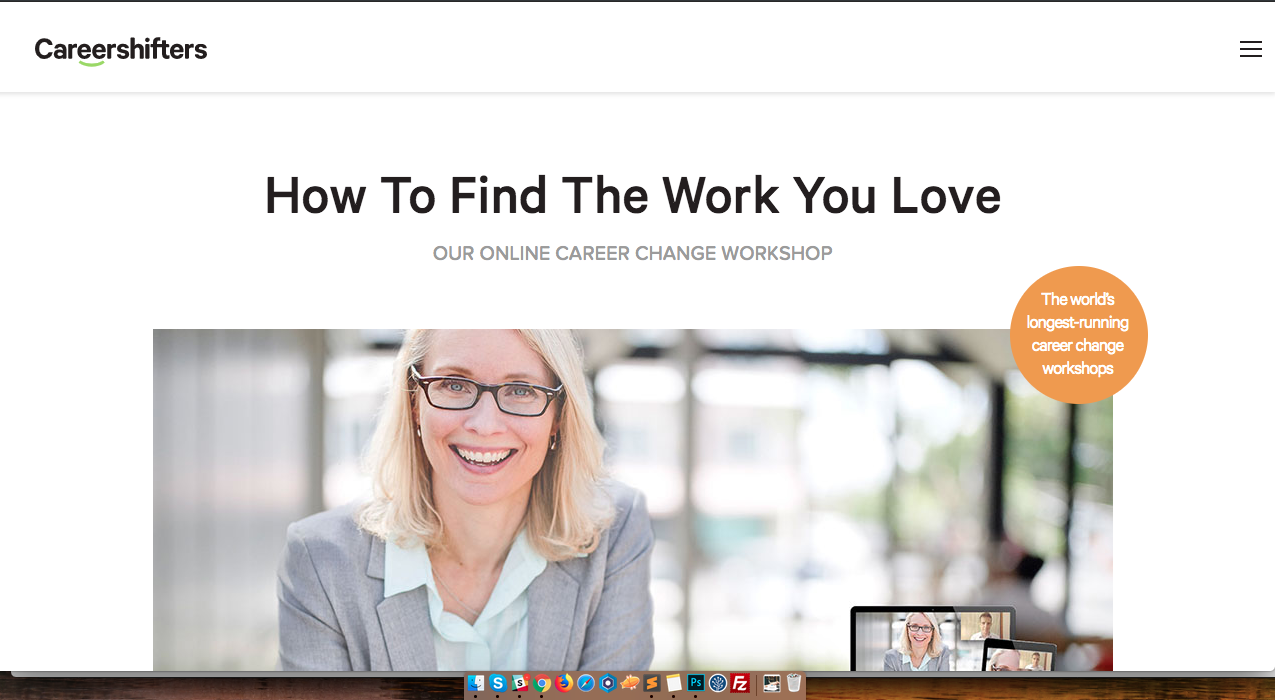Click the Careershifters logo

coord(120,49)
